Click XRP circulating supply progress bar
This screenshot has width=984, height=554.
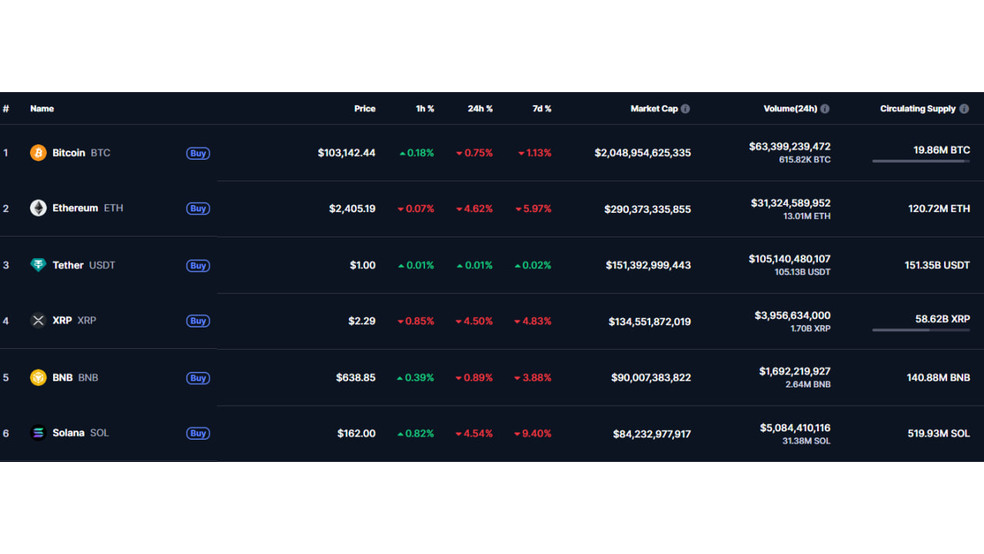[920, 330]
